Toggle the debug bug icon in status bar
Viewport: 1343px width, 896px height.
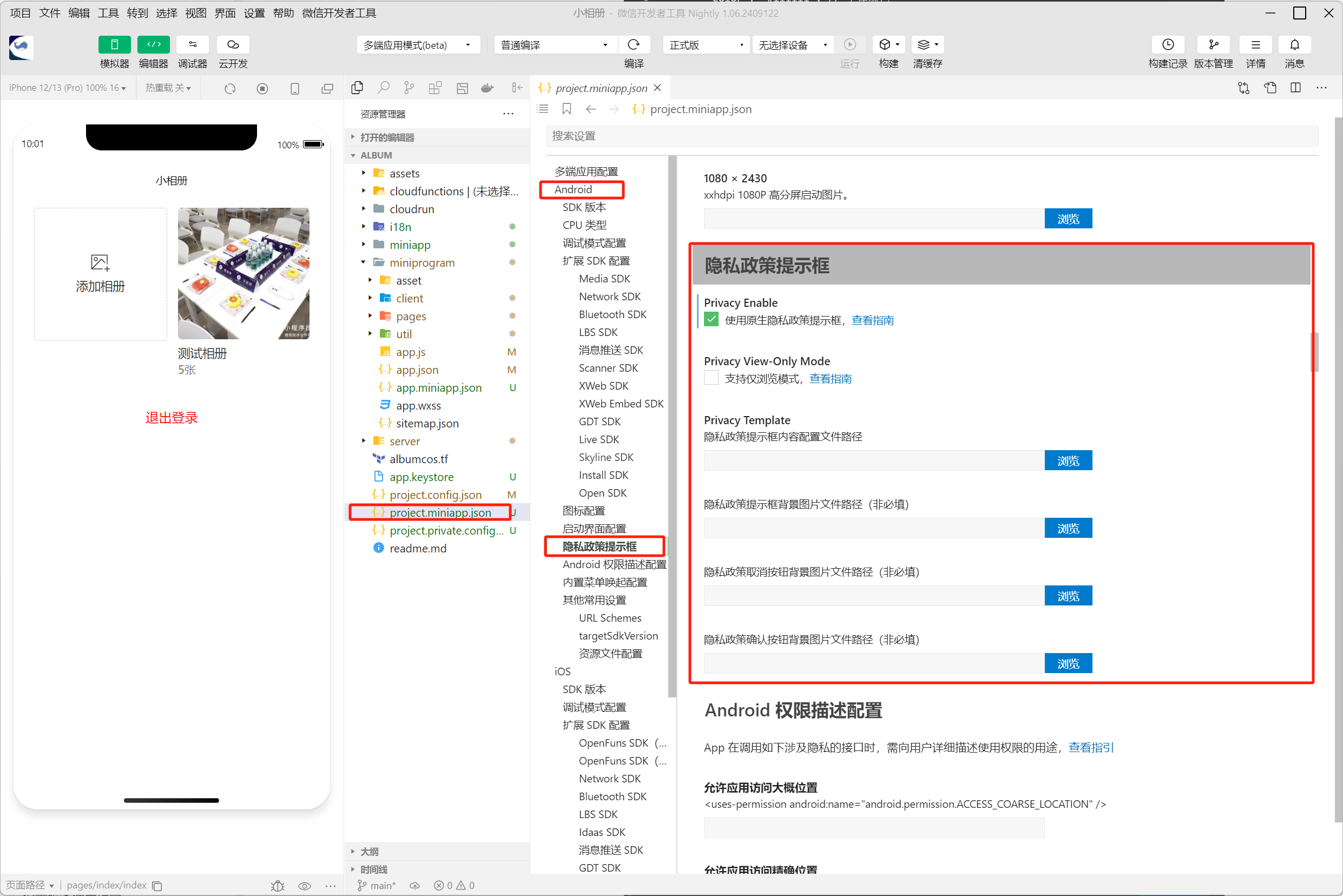pyautogui.click(x=278, y=885)
